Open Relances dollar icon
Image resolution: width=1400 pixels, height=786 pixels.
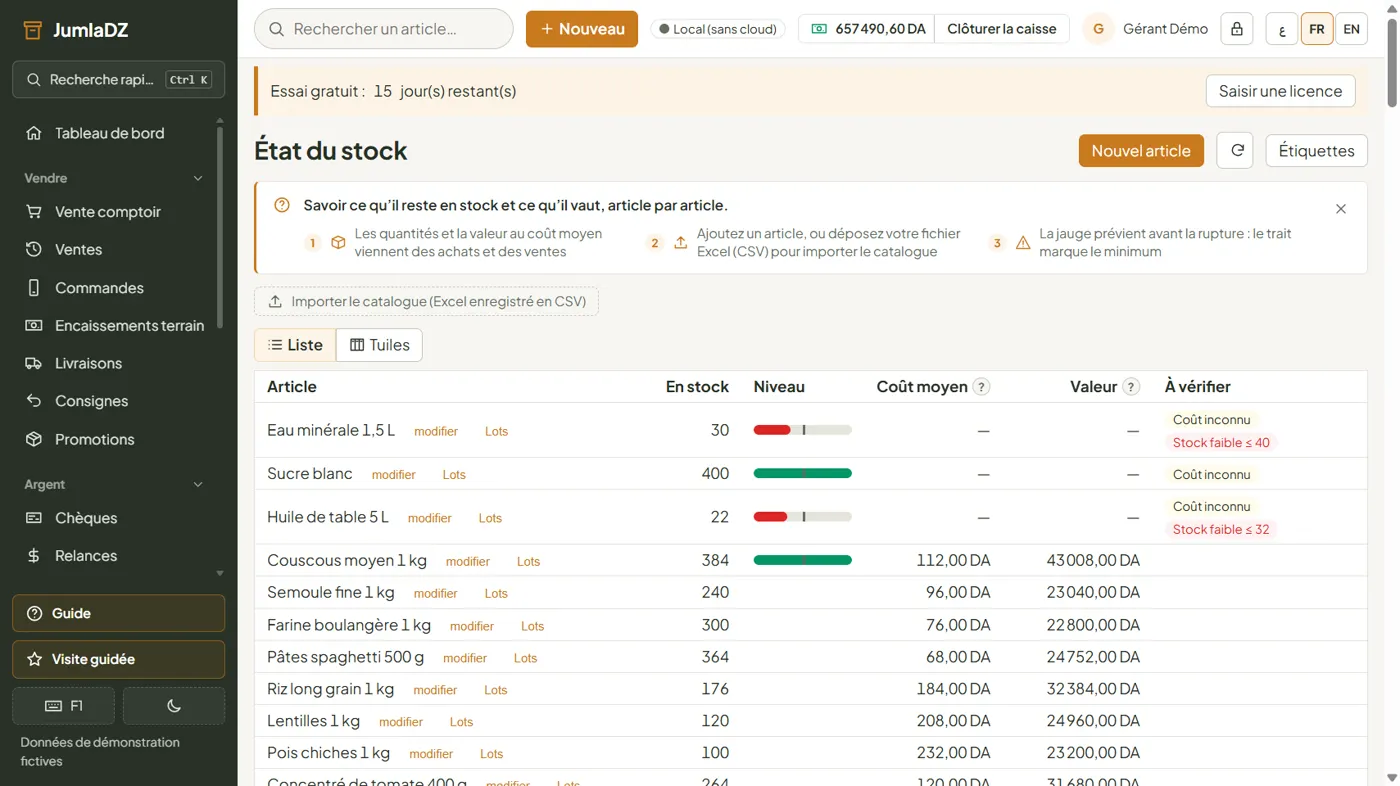[x=34, y=556]
